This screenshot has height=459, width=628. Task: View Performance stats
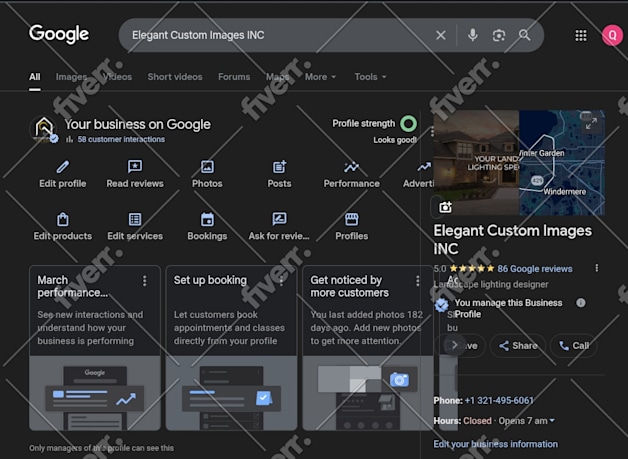(x=351, y=174)
